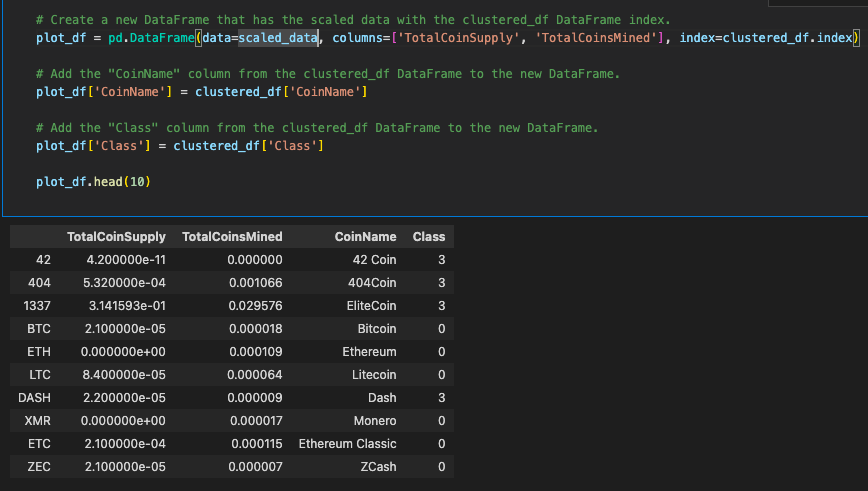Viewport: 868px width, 491px height.
Task: Click the mined value 0.000018
Action: point(256,329)
